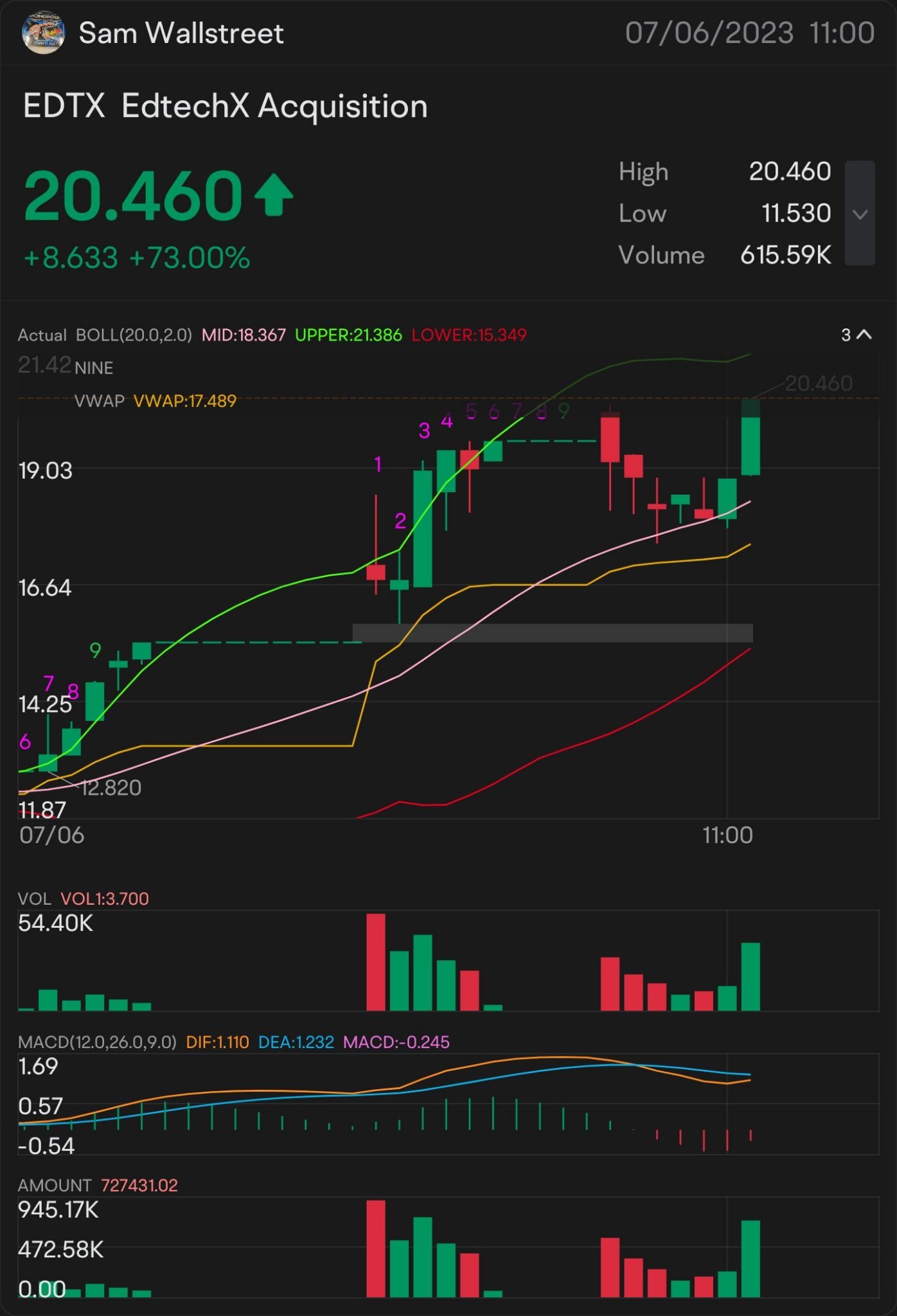Tap the UPPER:21.386 value
Screen dimensions: 897x1316
coord(348,335)
